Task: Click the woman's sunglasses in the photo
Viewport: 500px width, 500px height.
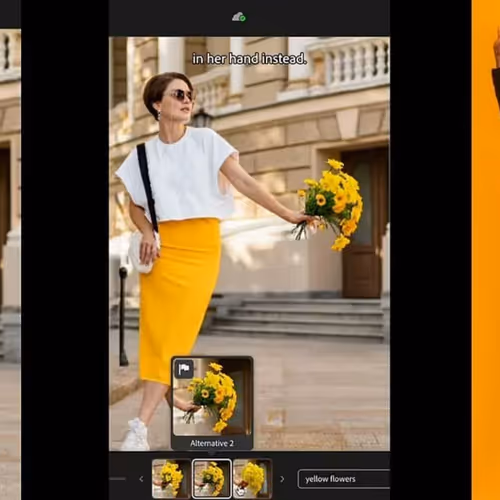Action: pos(182,95)
